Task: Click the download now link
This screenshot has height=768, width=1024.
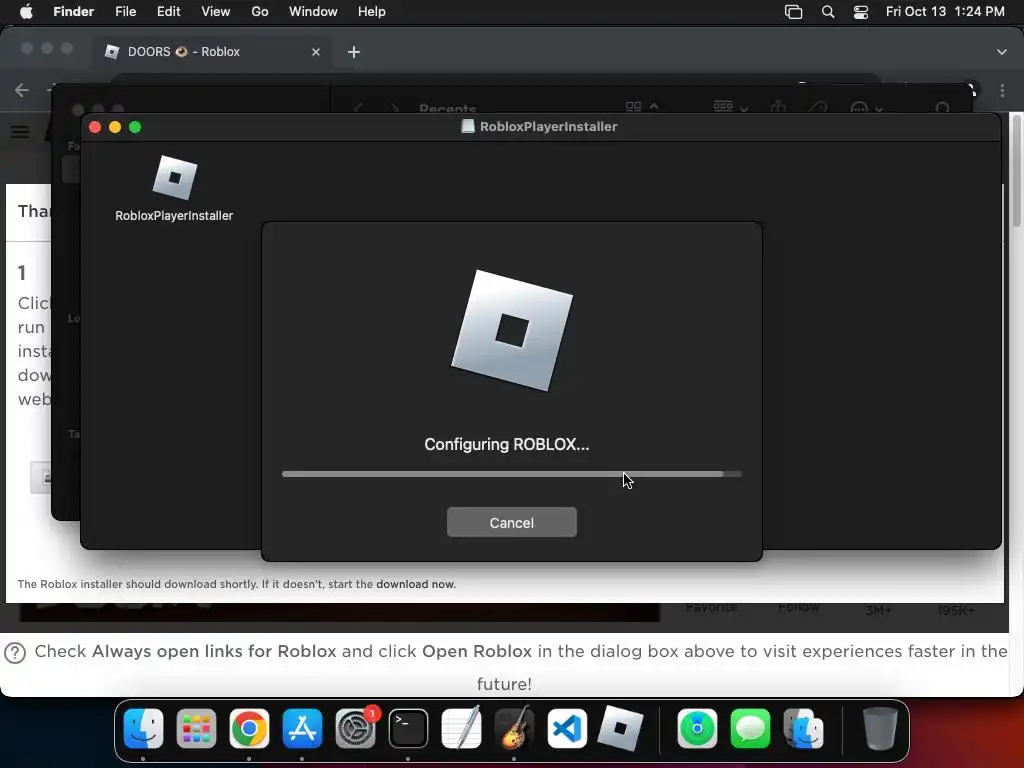Action: 415,584
